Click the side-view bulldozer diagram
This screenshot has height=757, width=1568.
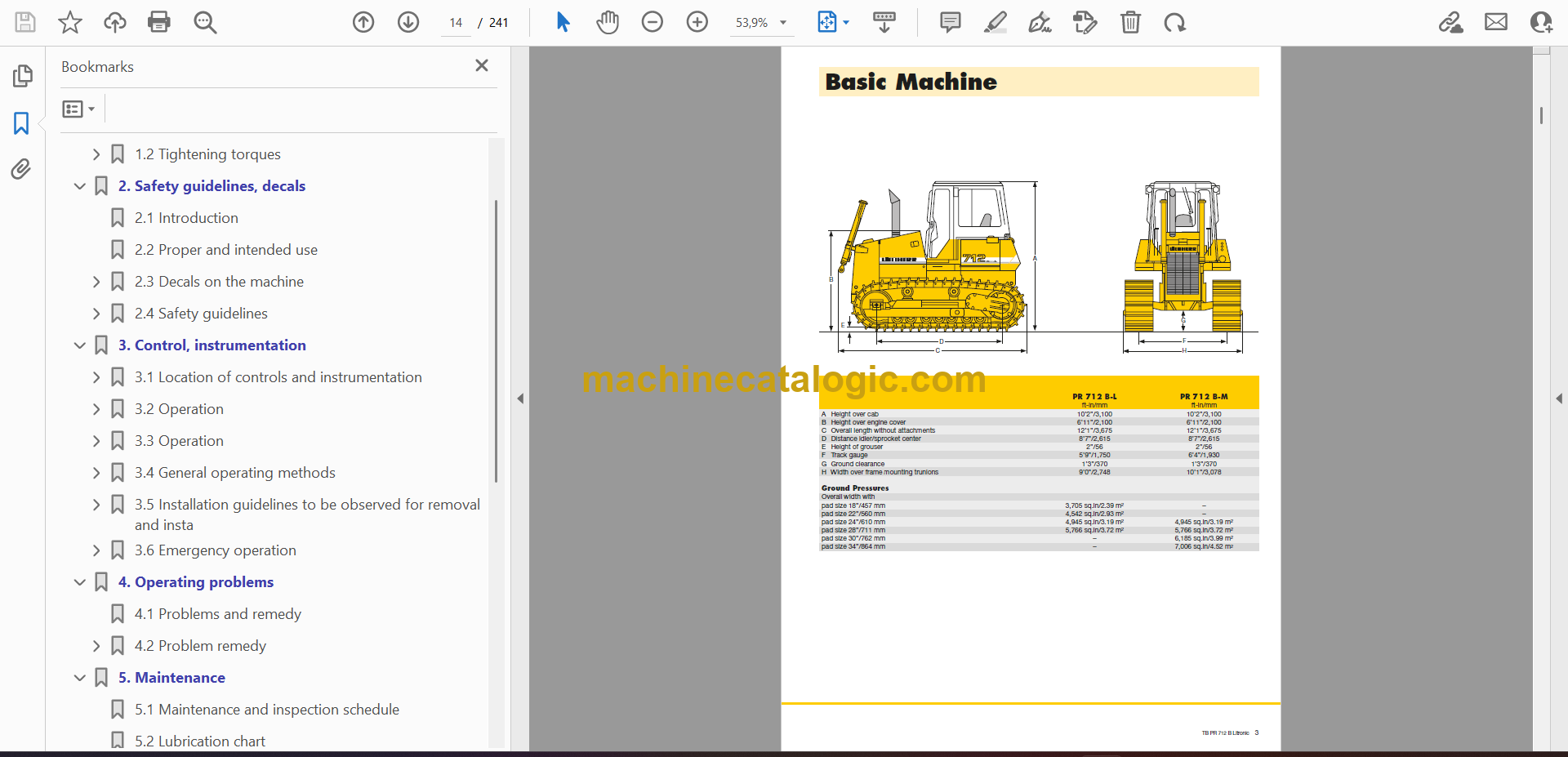[x=933, y=267]
